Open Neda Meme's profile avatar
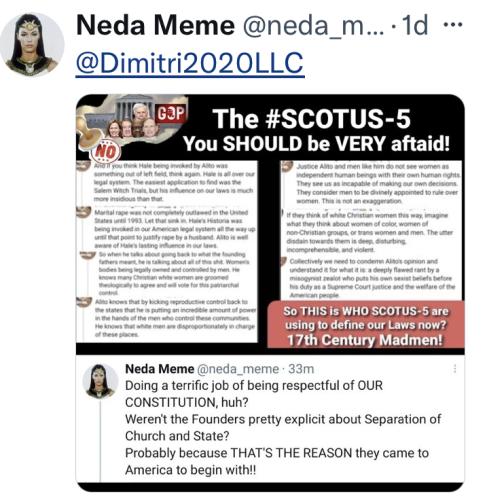The width and height of the screenshot is (487, 500). point(32,44)
